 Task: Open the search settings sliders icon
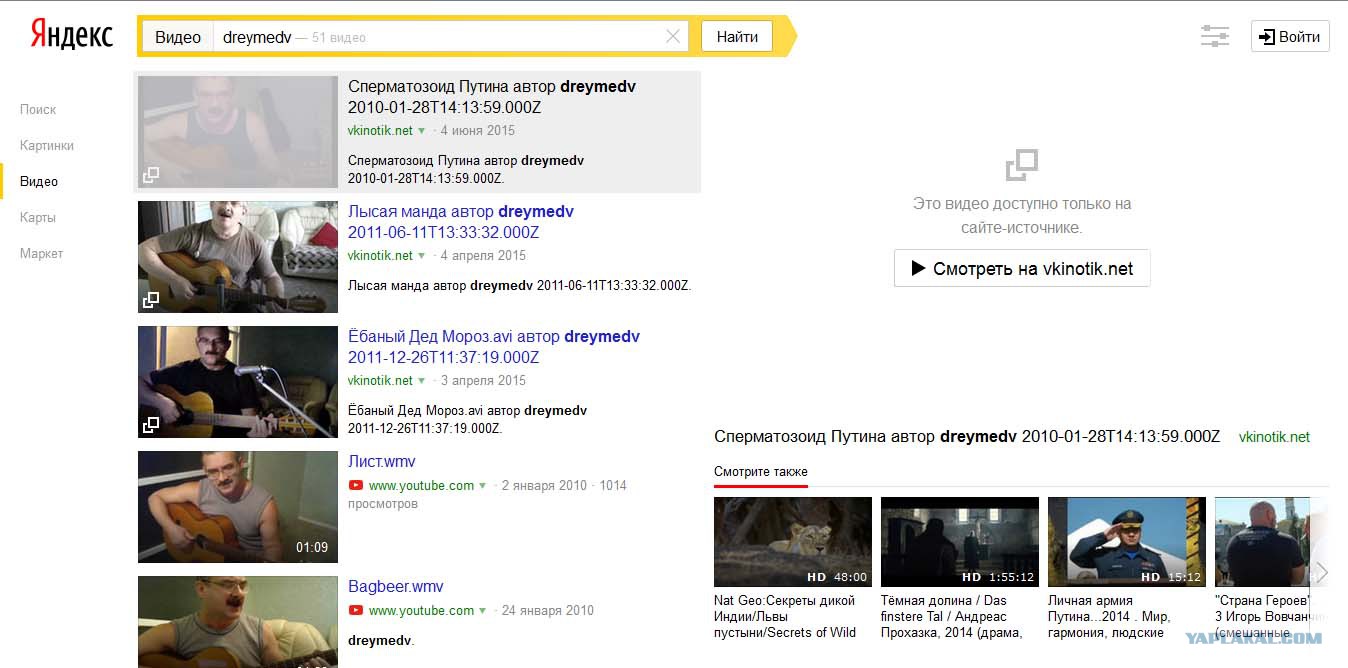1215,37
